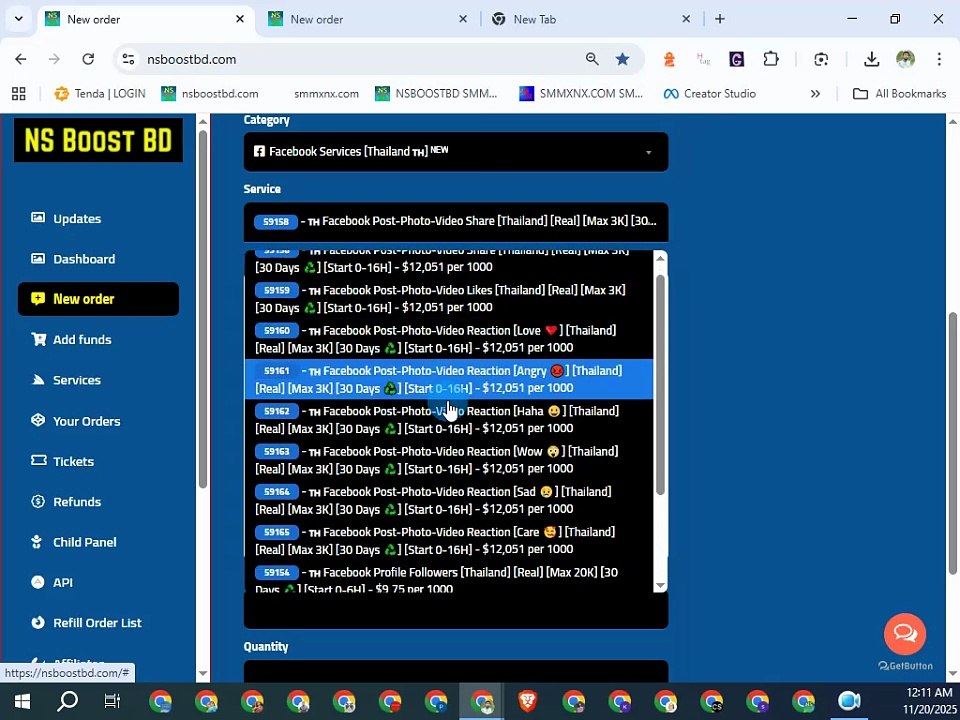Image resolution: width=960 pixels, height=720 pixels.
Task: View site information icon
Action: point(128,59)
